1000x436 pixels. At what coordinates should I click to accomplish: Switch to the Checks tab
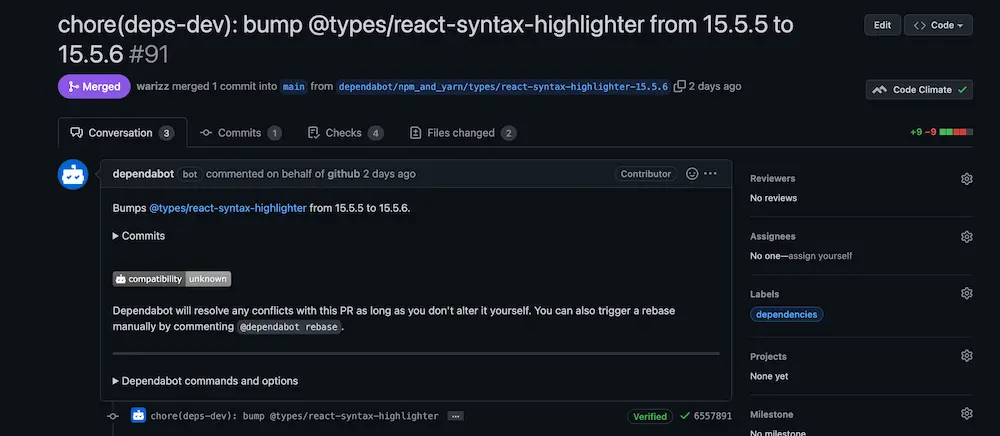345,133
